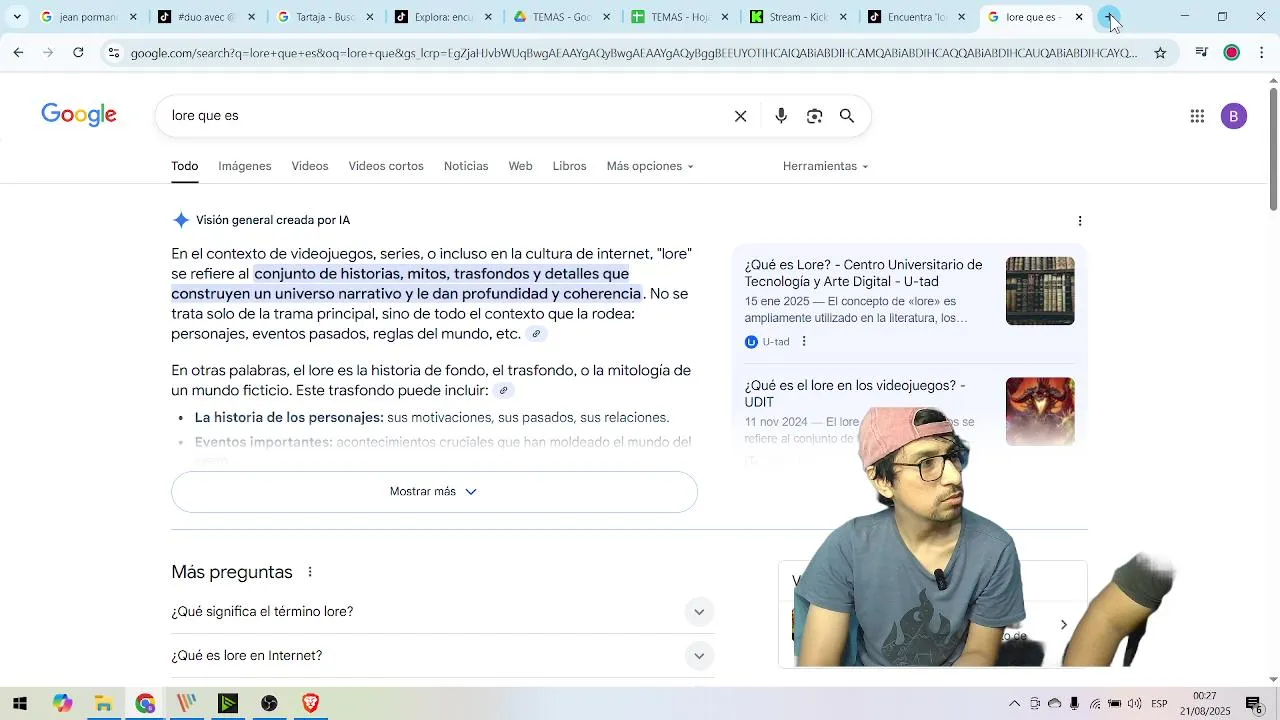Expand the Más opciones dropdown
1280x720 pixels.
[x=650, y=166]
